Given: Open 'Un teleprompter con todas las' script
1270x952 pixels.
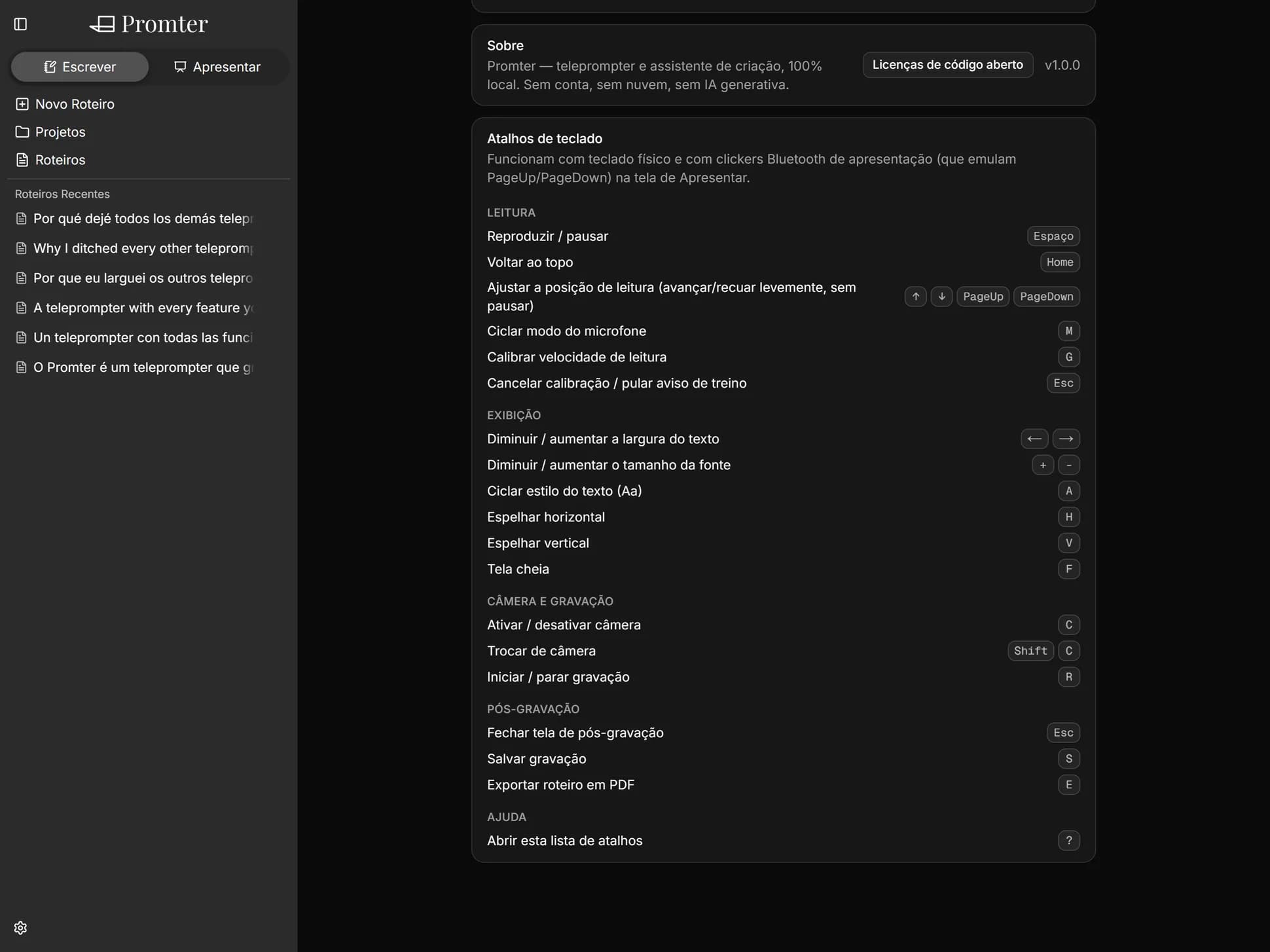Looking at the screenshot, I should click(135, 338).
